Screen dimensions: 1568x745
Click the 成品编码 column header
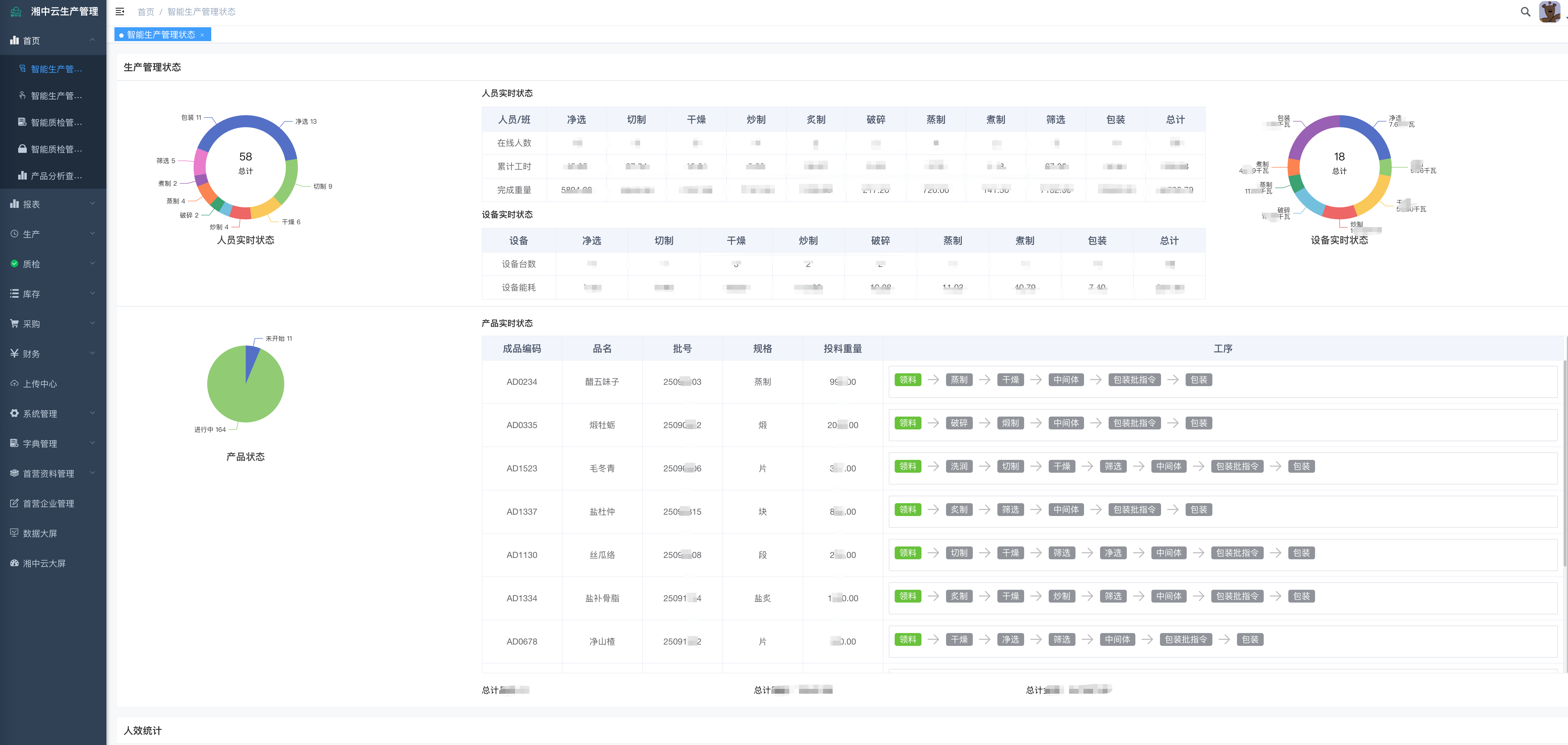tap(522, 348)
